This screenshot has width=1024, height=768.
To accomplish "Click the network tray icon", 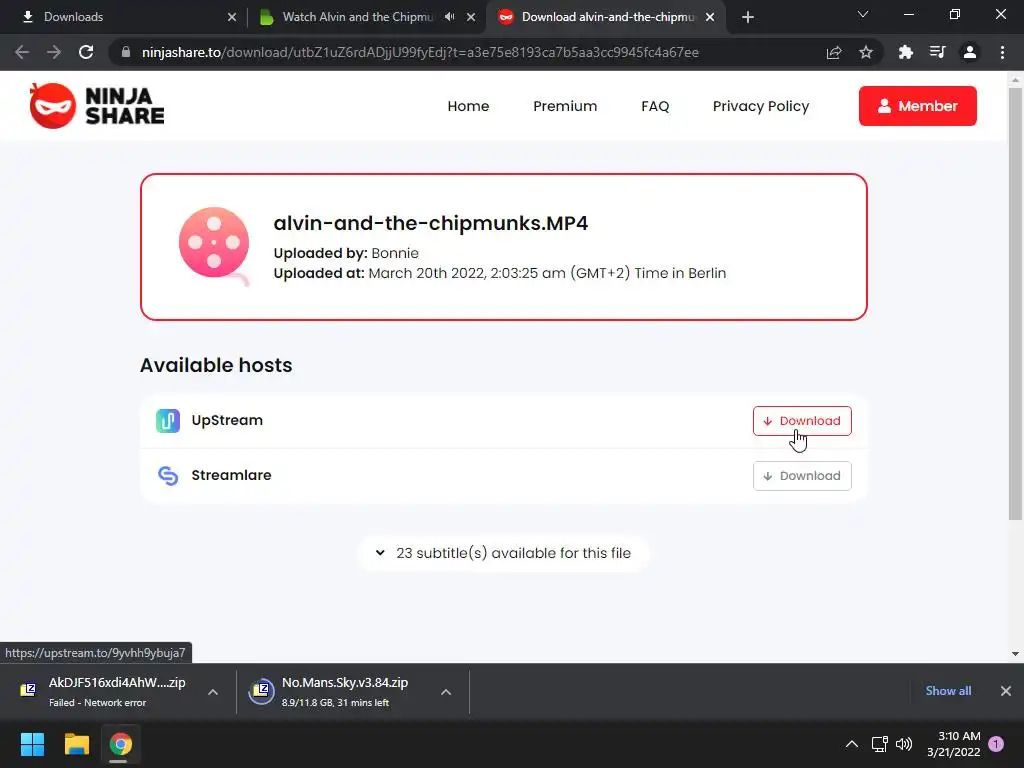I will pos(879,744).
